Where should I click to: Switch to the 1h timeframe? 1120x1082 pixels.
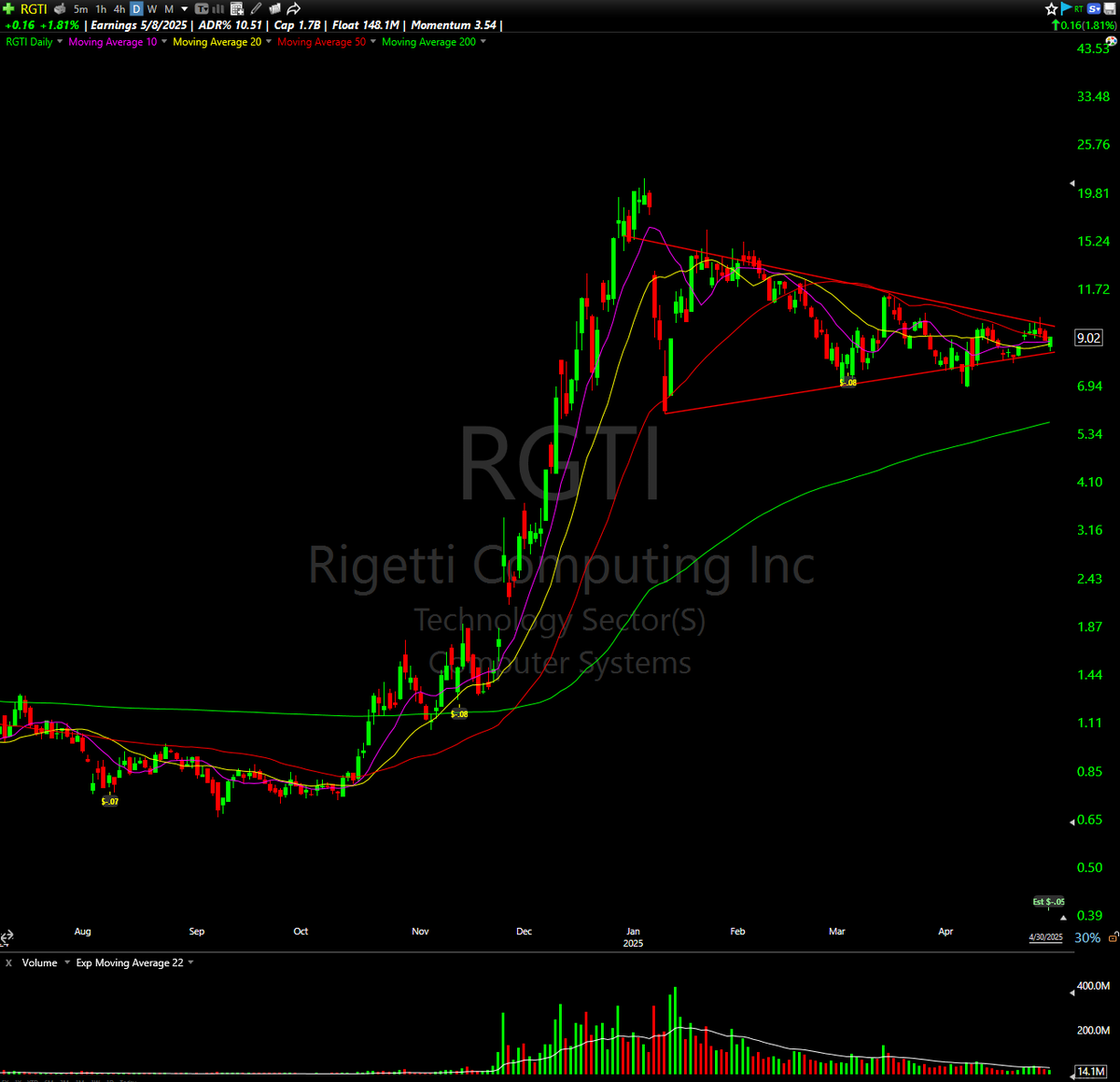coord(101,9)
